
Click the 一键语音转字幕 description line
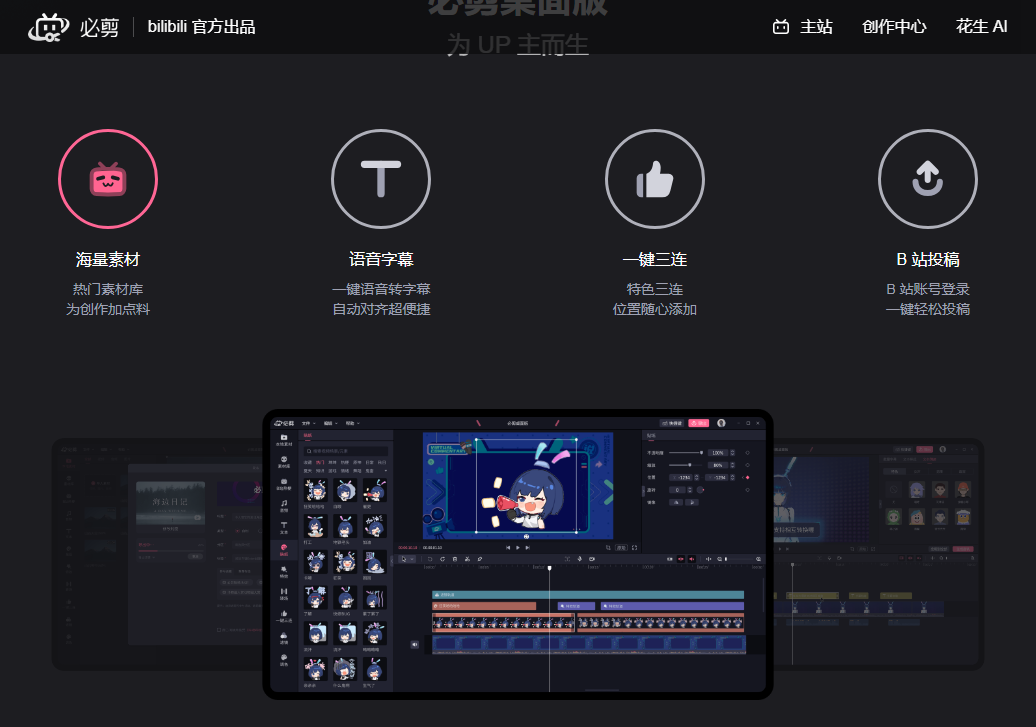click(381, 289)
